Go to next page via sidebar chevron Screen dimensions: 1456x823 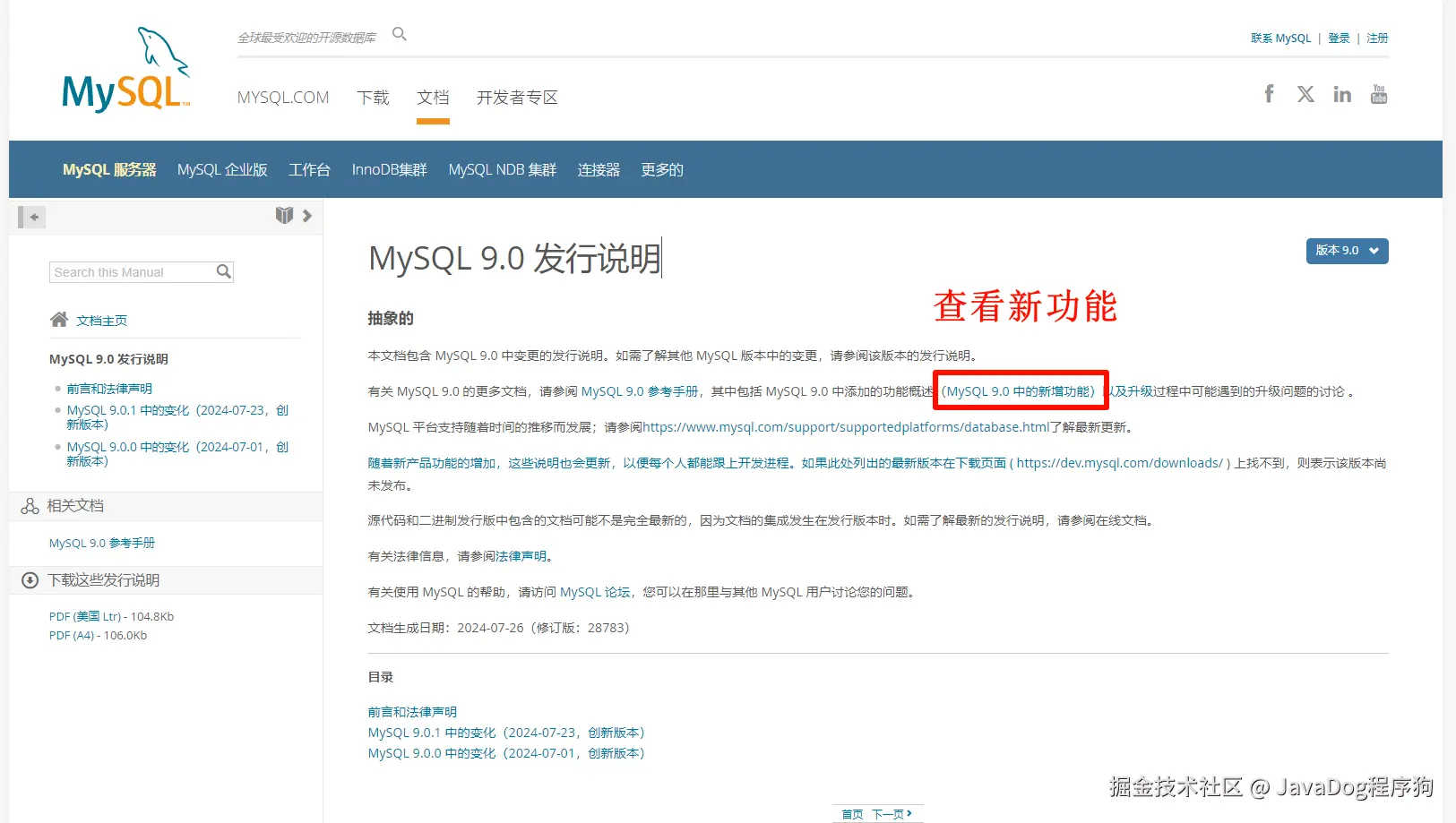(x=307, y=216)
